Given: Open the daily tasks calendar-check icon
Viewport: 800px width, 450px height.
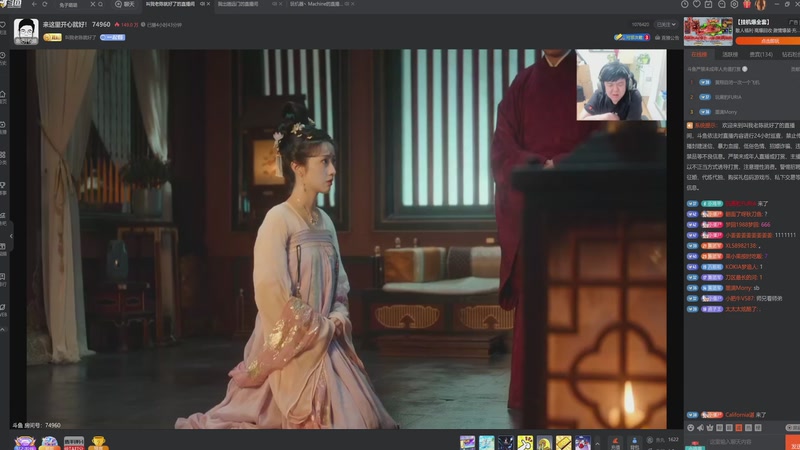Looking at the screenshot, I should pyautogui.click(x=709, y=4).
